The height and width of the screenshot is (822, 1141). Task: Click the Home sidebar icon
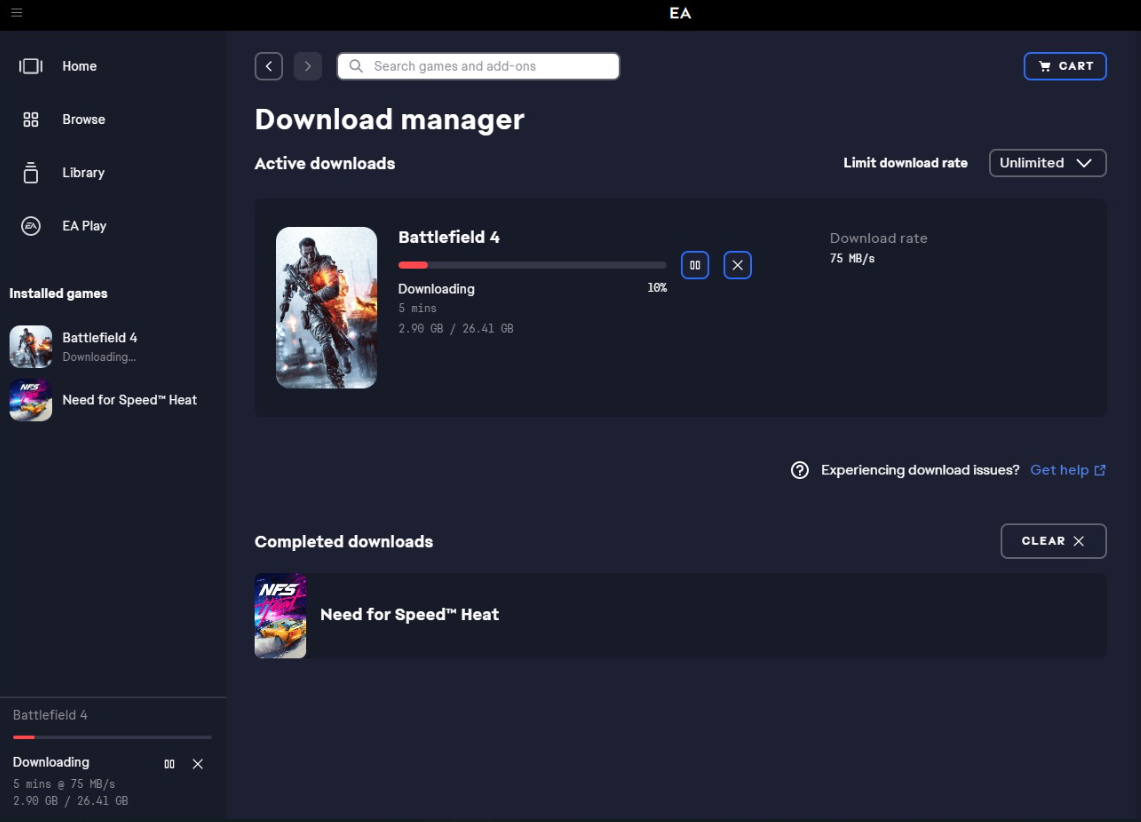pos(31,66)
